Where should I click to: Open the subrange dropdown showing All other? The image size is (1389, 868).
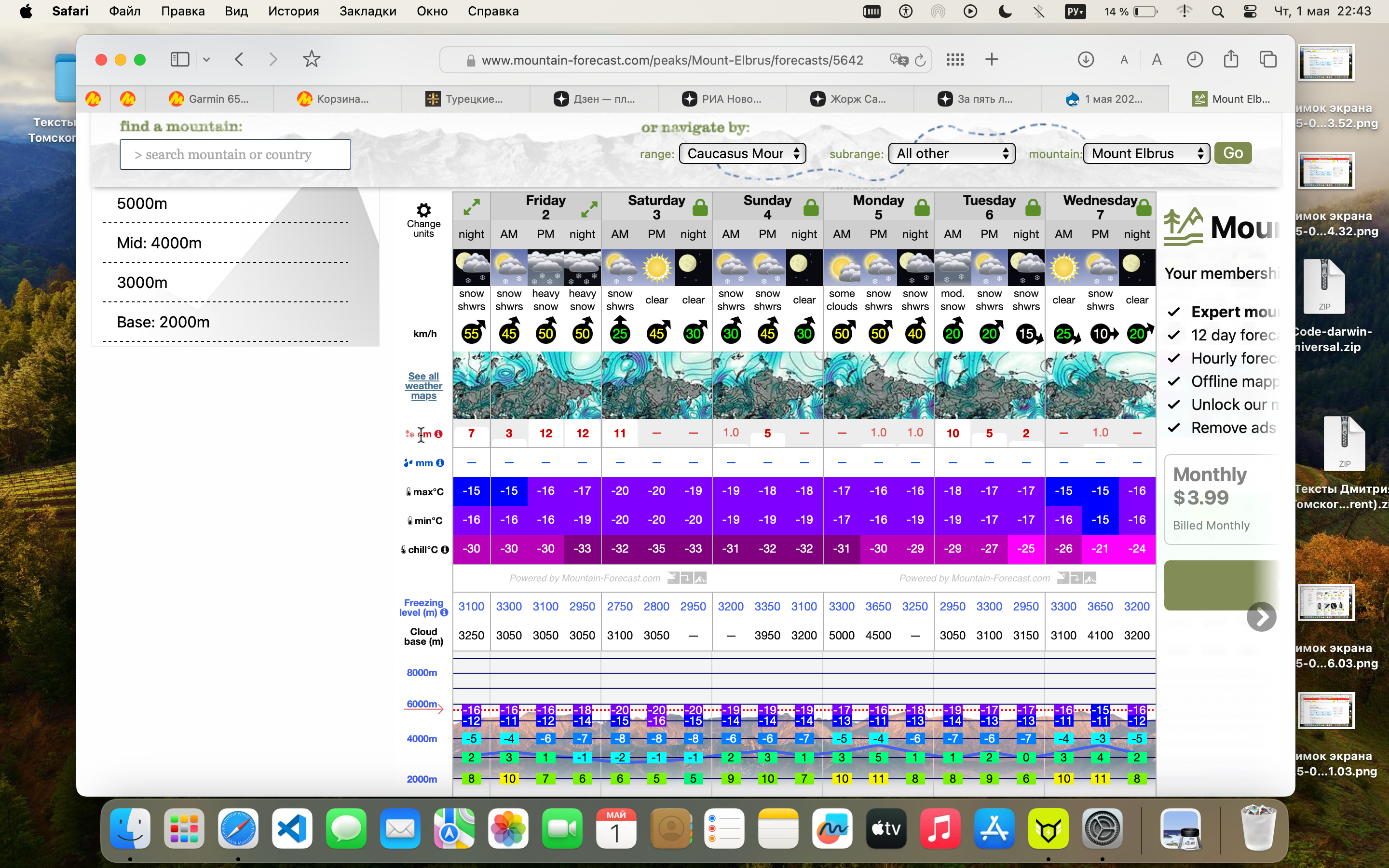[x=952, y=153]
